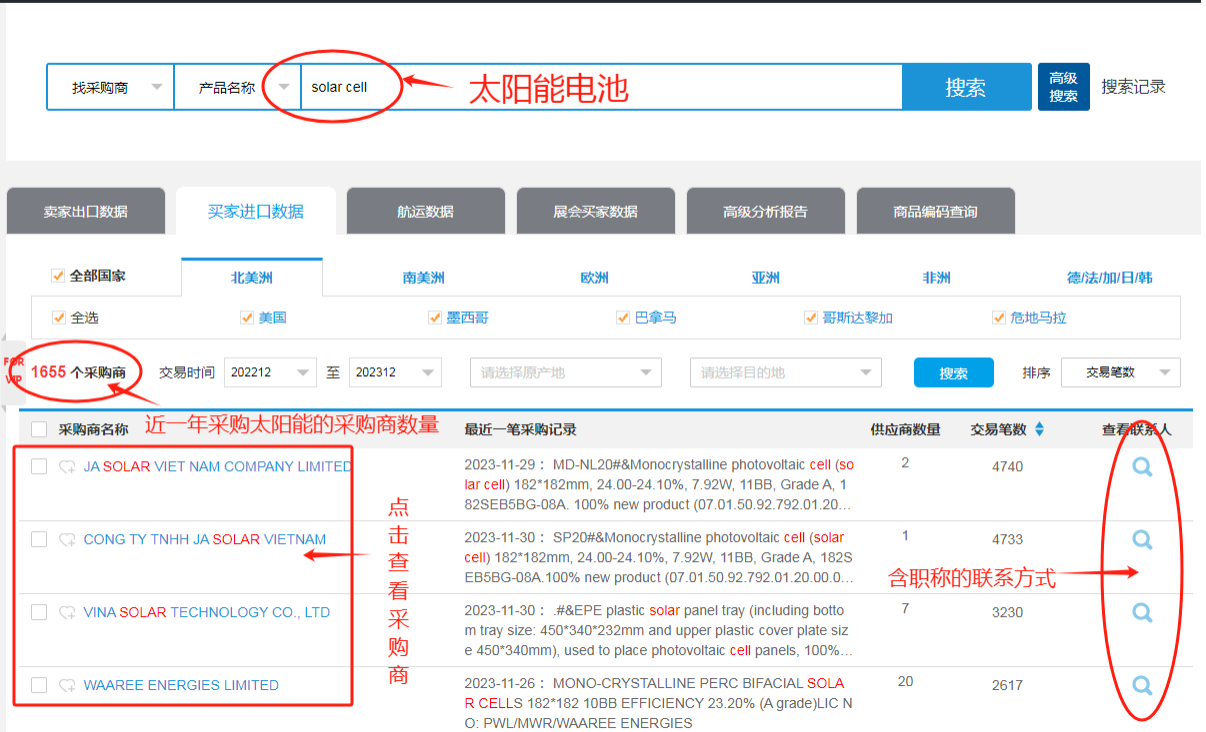Toggle the 全部国家 checkbox

coord(58,276)
